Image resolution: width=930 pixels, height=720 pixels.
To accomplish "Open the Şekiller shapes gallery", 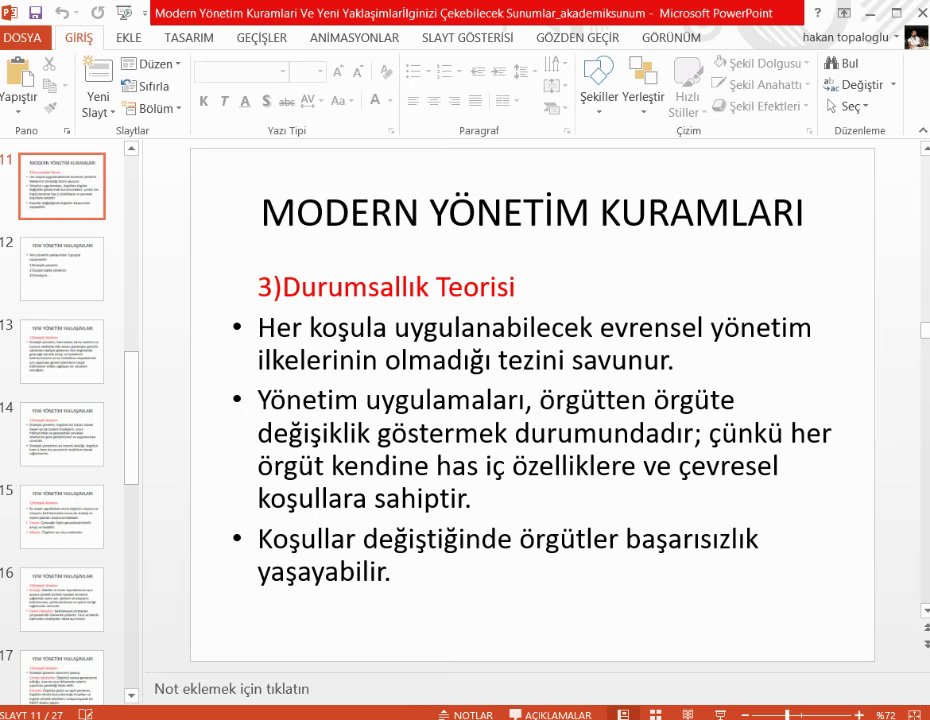I will pos(598,84).
